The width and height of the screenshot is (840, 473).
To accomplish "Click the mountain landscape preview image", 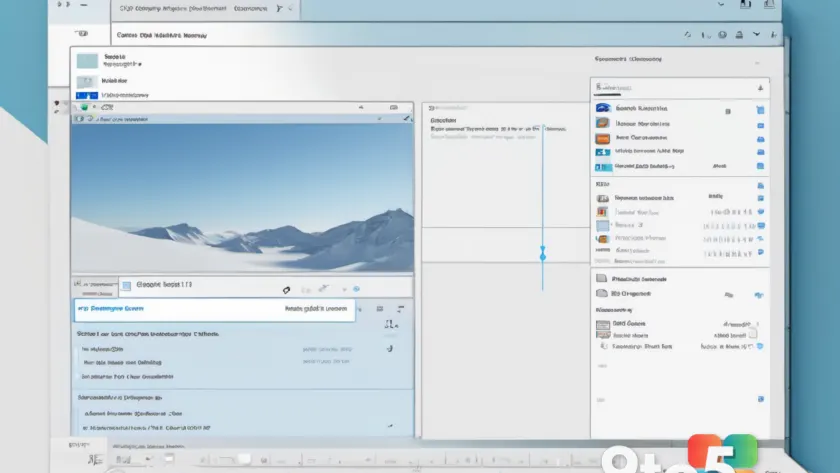I will pyautogui.click(x=243, y=198).
